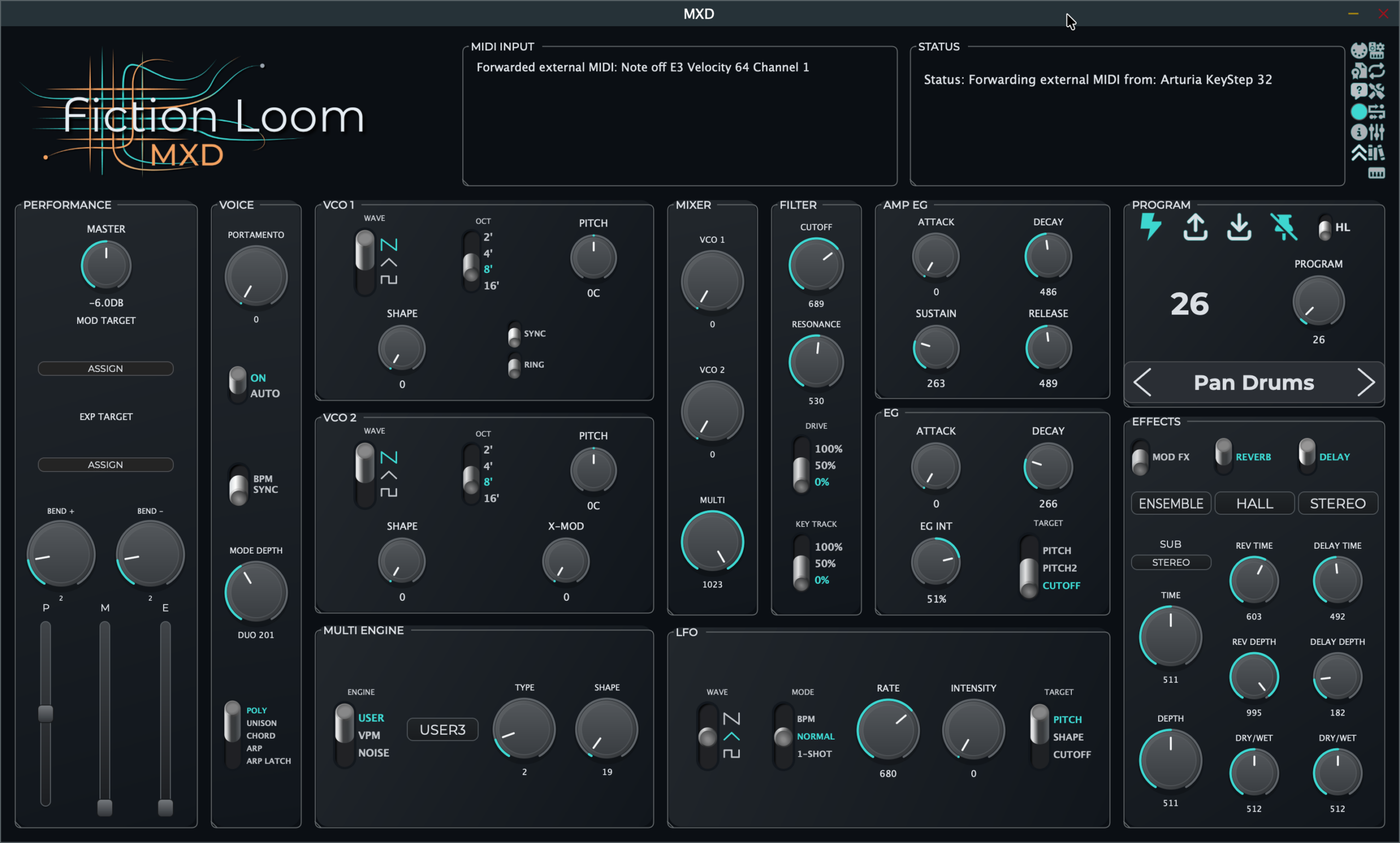Click the MASTER volume knob

coord(106,265)
